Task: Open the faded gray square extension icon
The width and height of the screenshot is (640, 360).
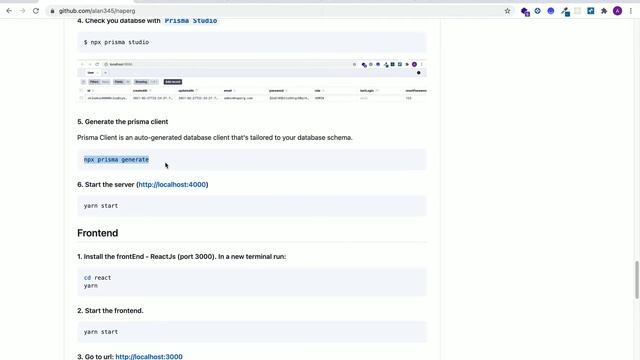Action: pyautogui.click(x=578, y=11)
